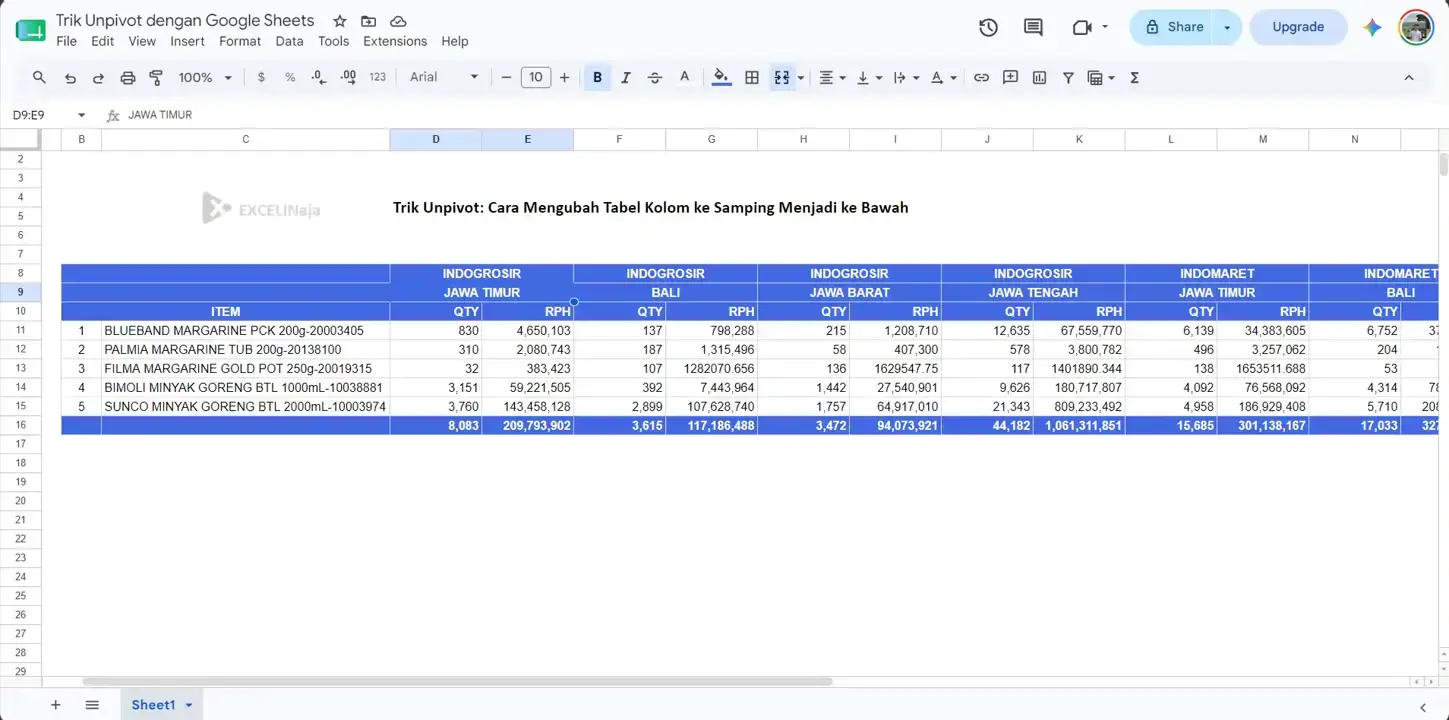Increase the font size
This screenshot has width=1449, height=720.
564,77
